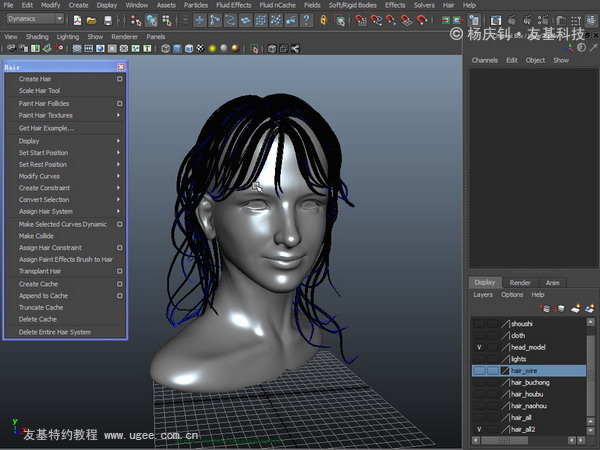Open the viewport Shading menu

[37, 37]
